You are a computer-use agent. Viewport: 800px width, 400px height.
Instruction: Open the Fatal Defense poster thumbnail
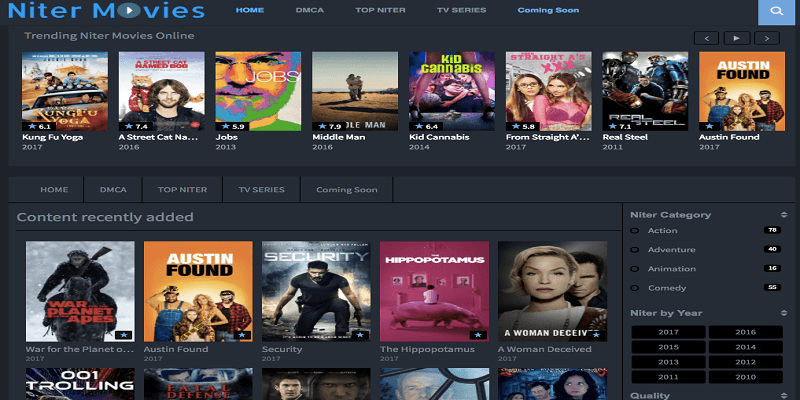198,384
